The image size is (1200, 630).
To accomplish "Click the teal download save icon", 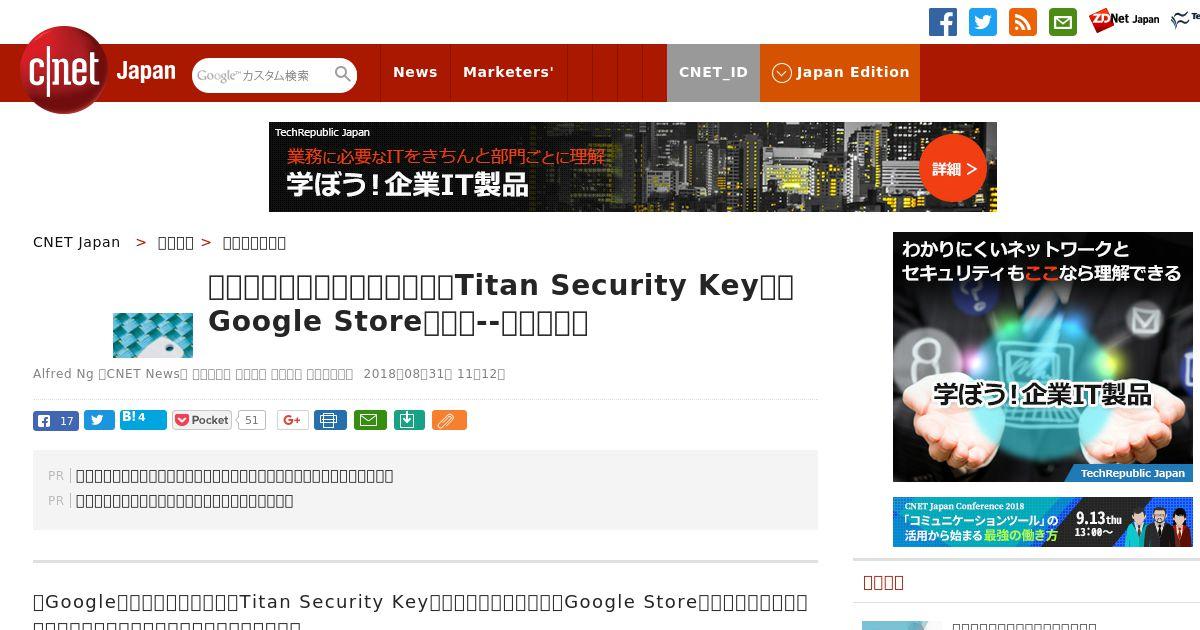I will point(408,420).
